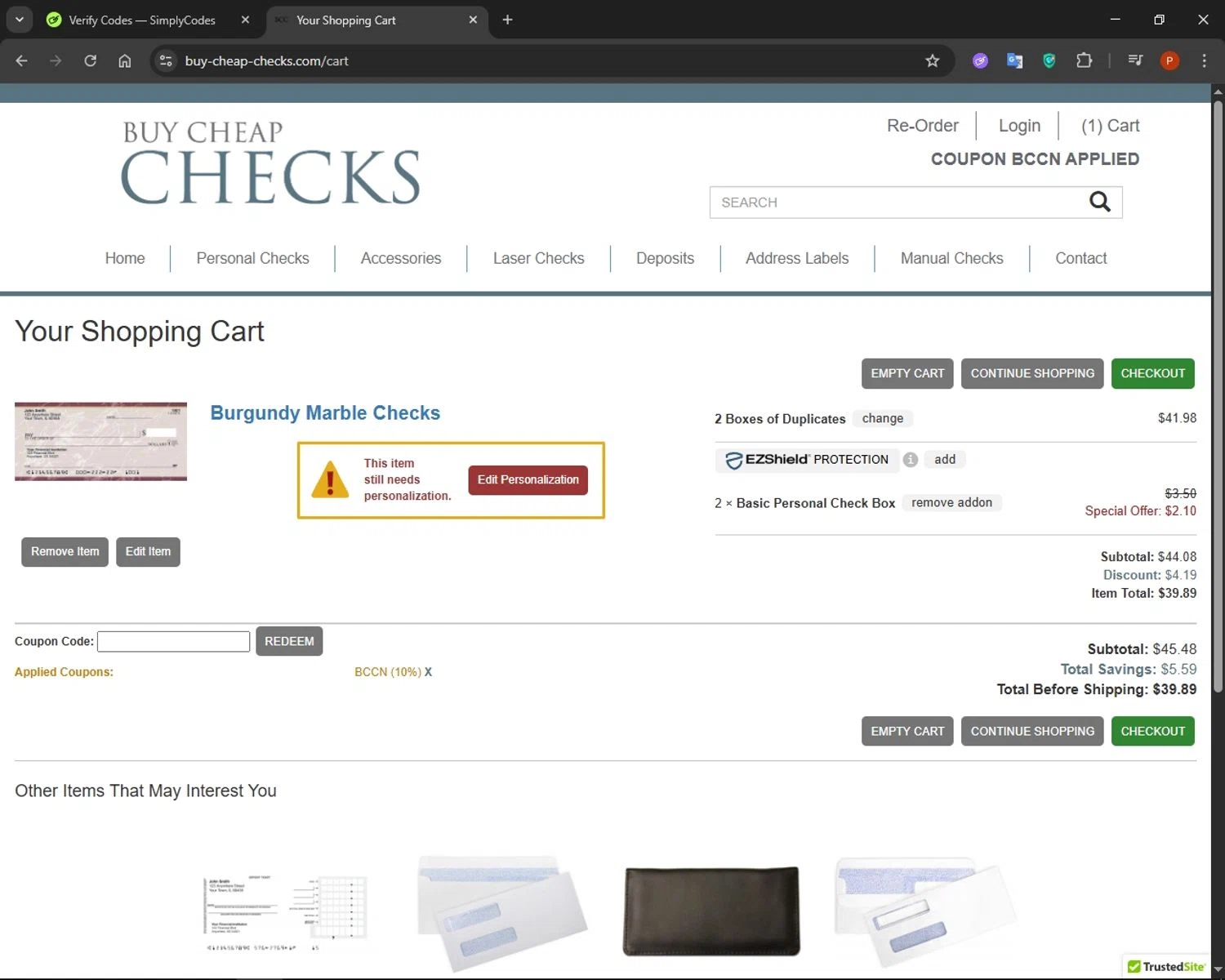Click the Coupon Code input box

tap(173, 641)
